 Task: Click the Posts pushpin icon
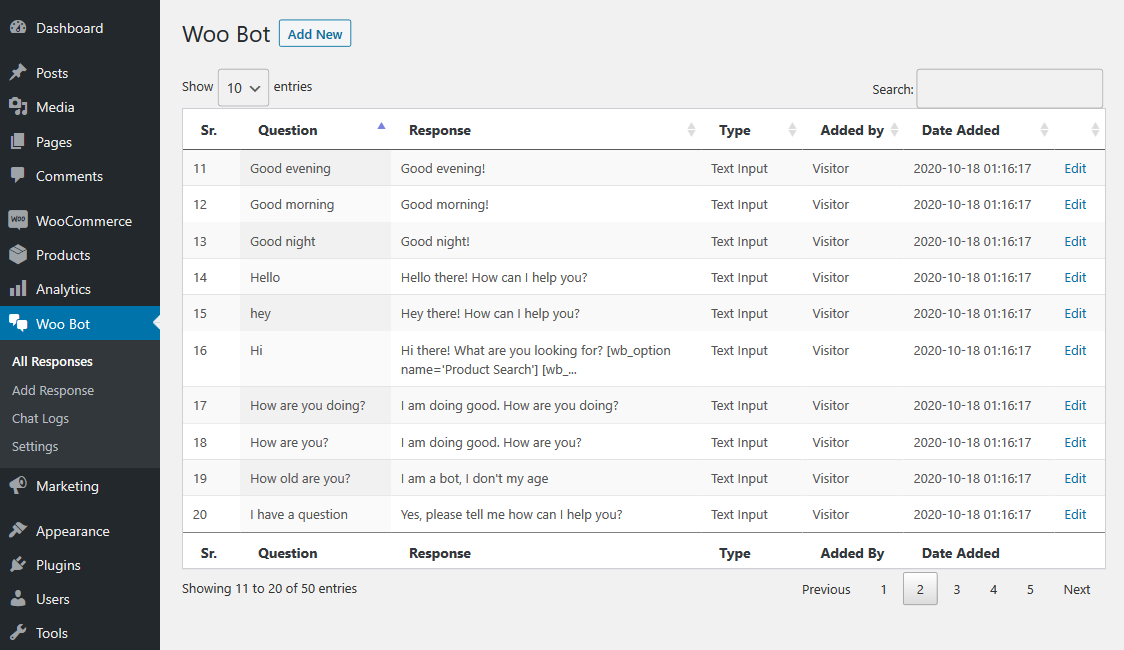(x=18, y=72)
